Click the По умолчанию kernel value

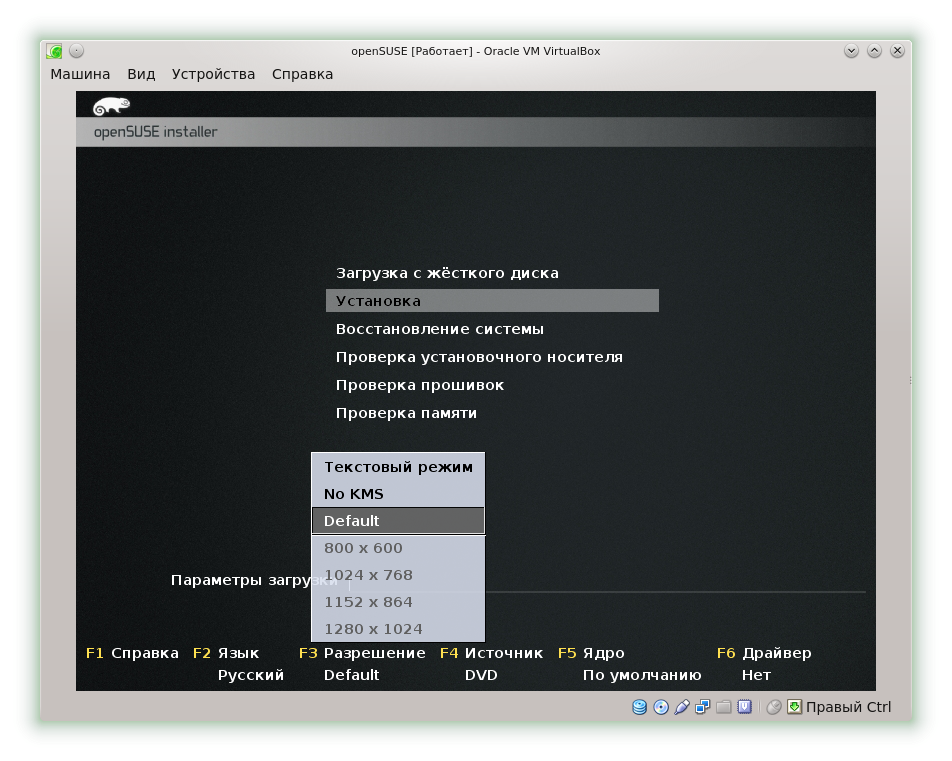click(642, 675)
